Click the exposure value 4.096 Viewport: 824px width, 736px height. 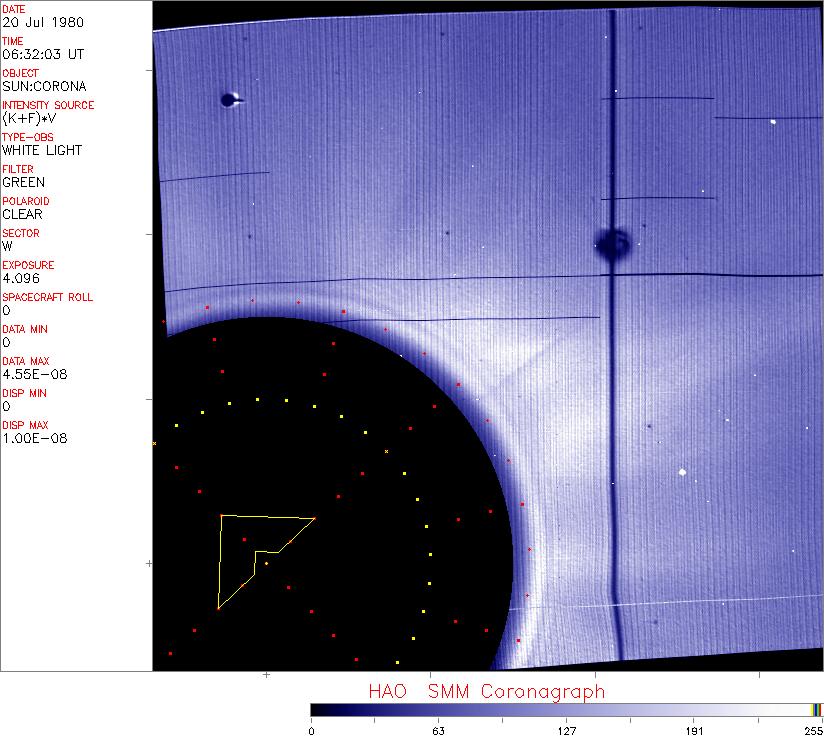pyautogui.click(x=21, y=278)
